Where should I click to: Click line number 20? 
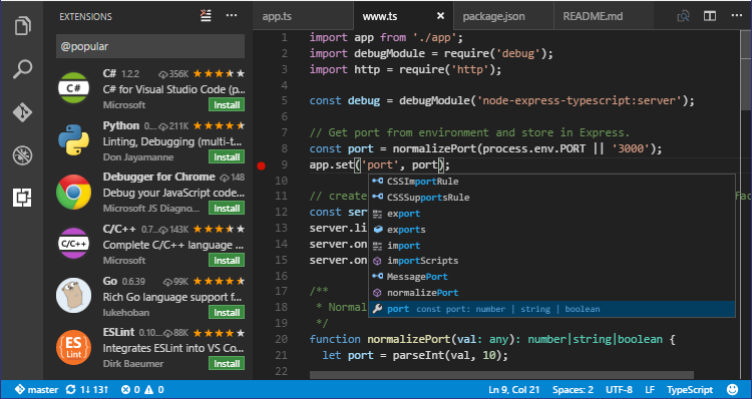click(x=281, y=339)
